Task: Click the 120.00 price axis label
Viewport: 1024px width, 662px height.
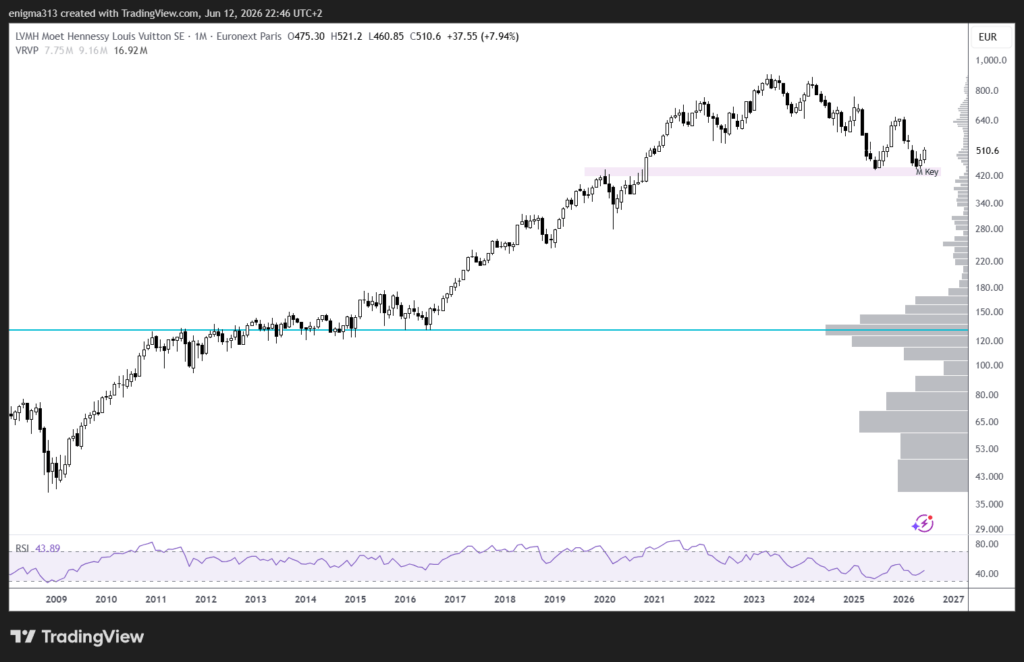Action: coord(989,341)
